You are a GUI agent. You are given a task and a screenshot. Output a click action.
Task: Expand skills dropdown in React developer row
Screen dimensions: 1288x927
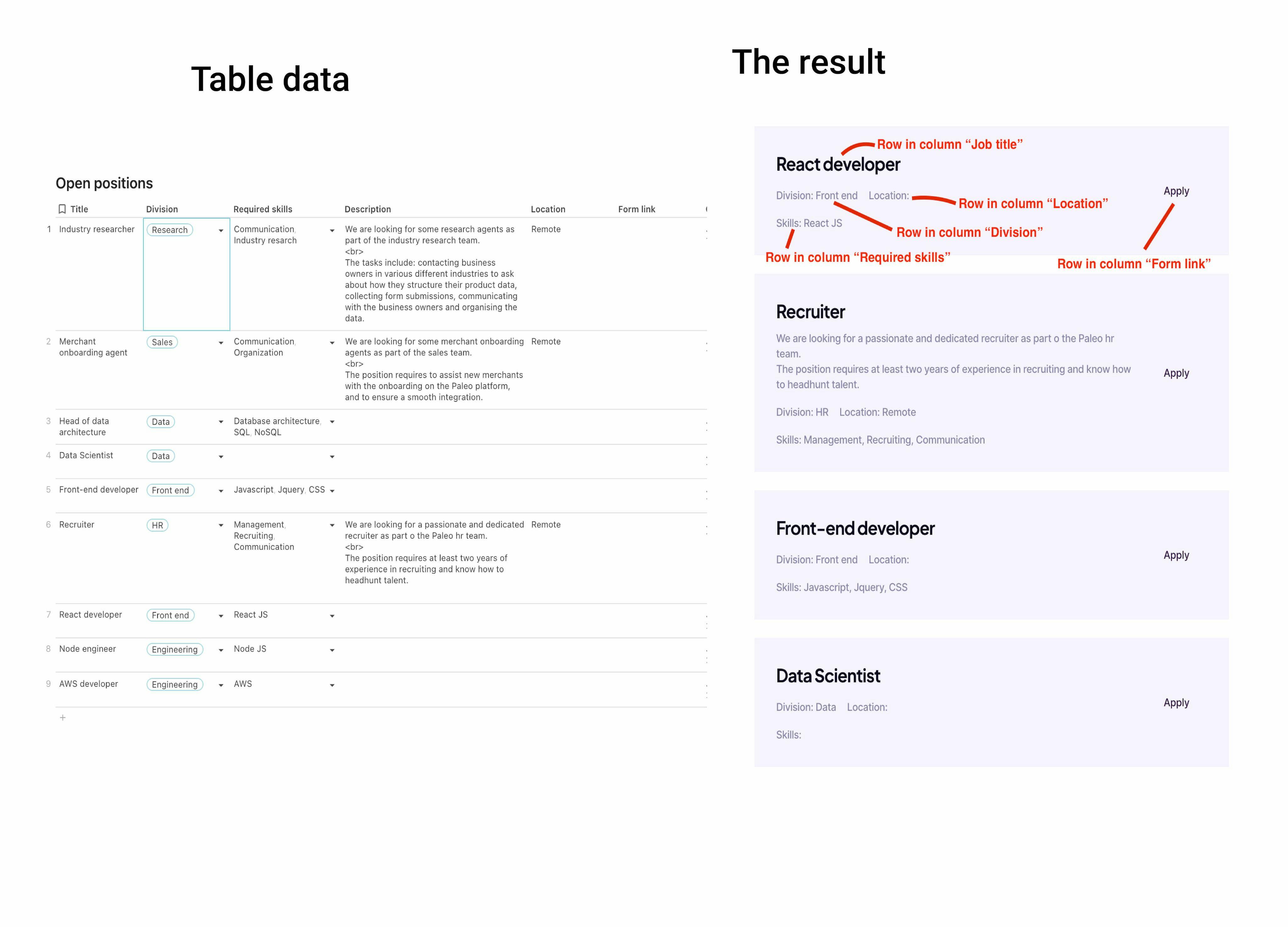click(332, 616)
